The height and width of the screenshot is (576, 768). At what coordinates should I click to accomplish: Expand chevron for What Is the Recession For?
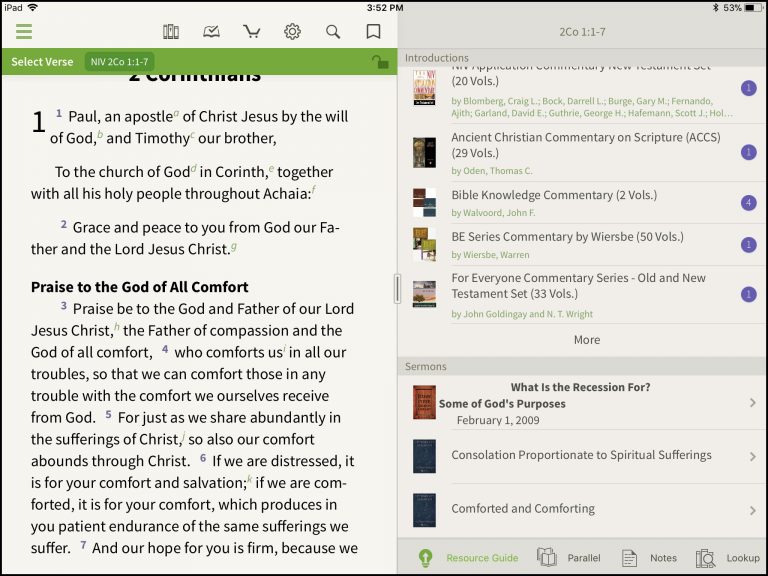[752, 403]
